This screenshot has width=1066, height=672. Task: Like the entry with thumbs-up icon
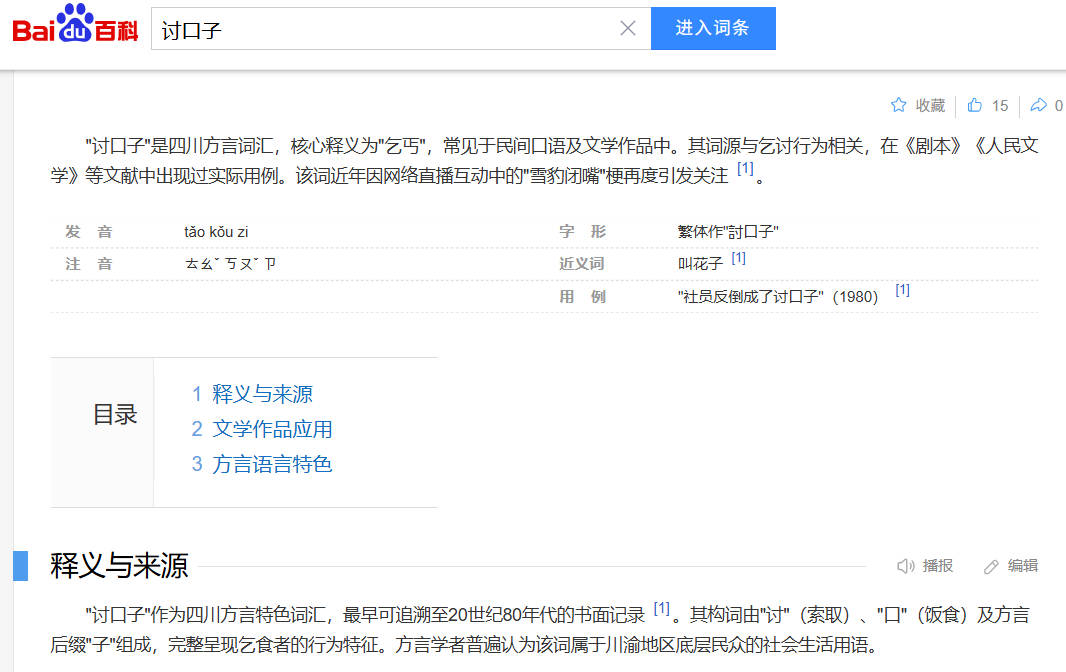(x=975, y=105)
